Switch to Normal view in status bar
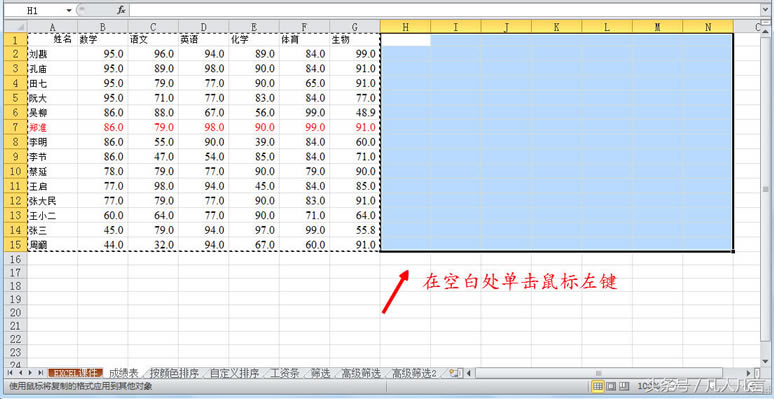The image size is (774, 399). point(597,386)
